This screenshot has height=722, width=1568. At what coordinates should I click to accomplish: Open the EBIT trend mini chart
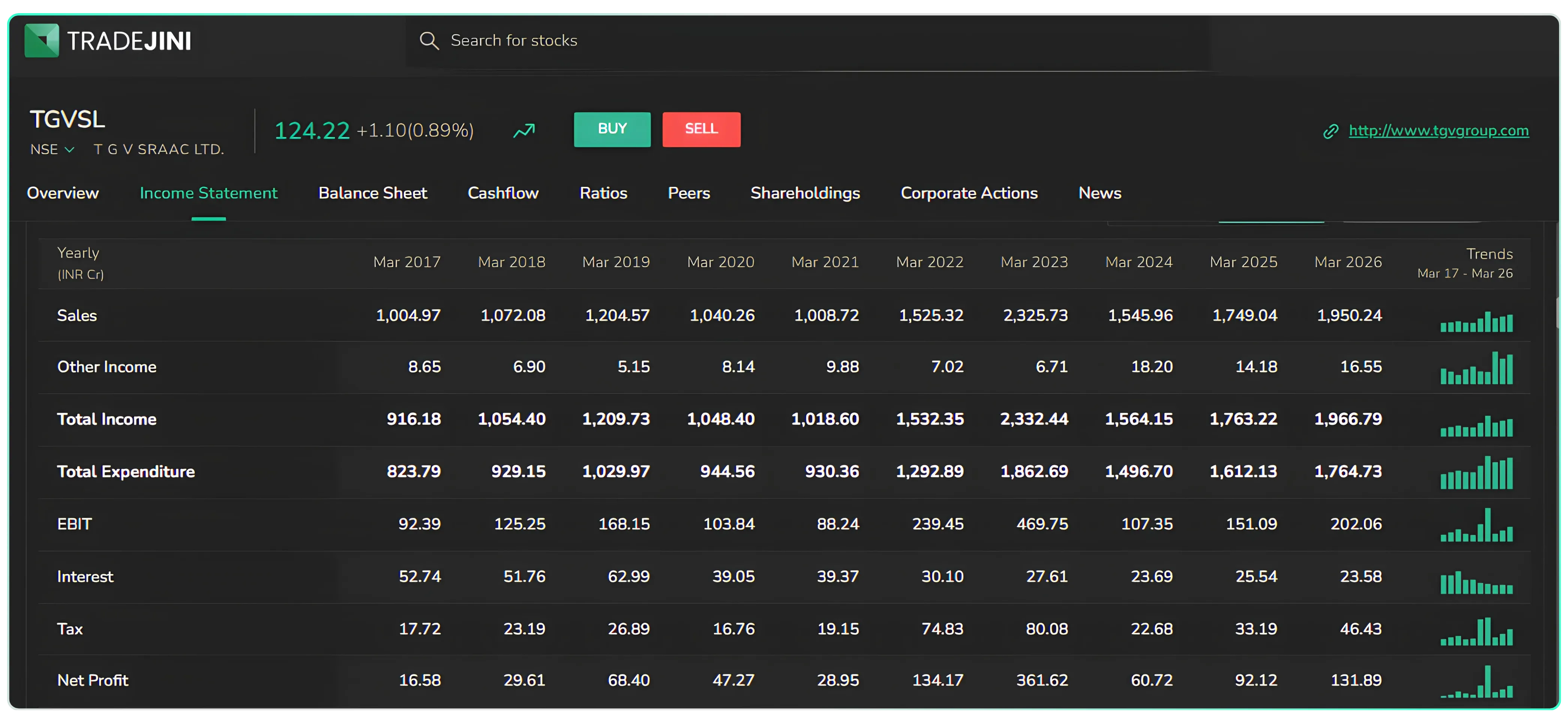pos(1476,525)
